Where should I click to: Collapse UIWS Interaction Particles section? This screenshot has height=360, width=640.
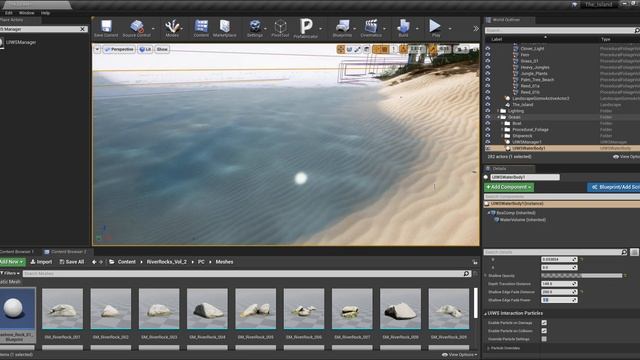tap(486, 314)
